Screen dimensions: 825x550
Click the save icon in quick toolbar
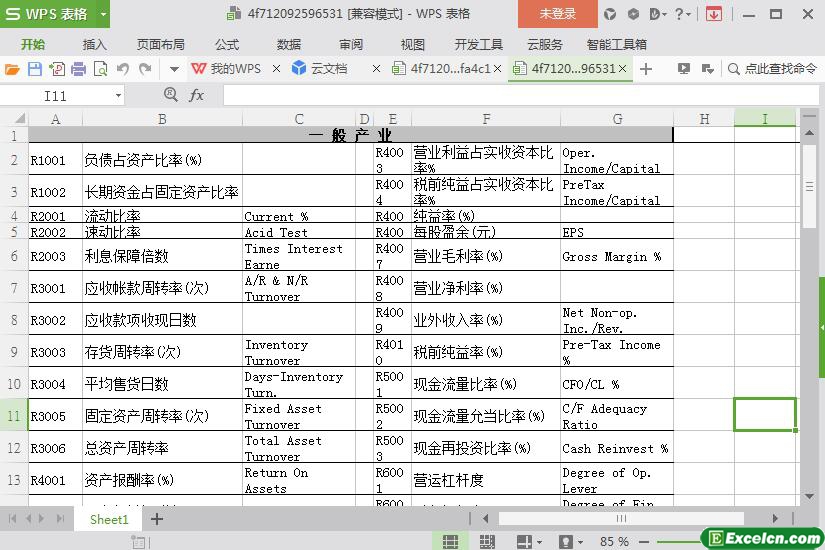click(34, 69)
